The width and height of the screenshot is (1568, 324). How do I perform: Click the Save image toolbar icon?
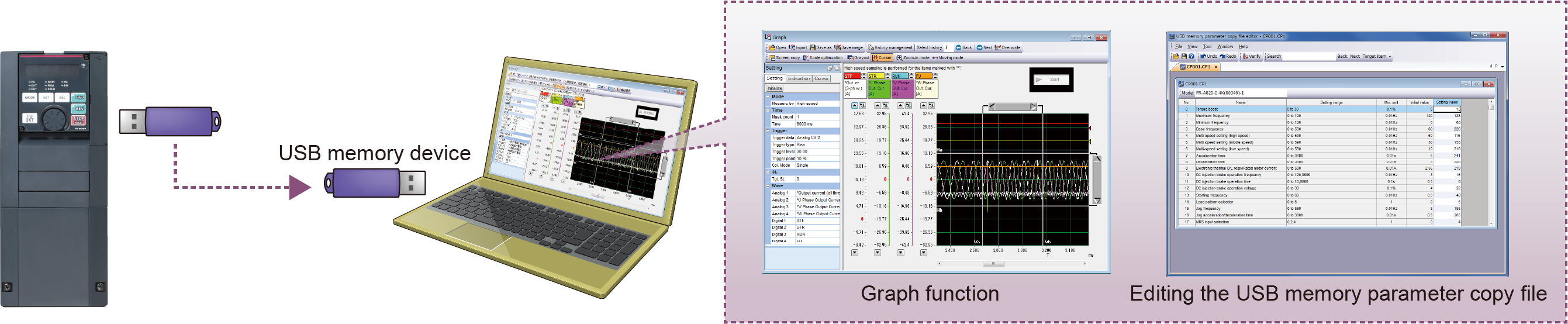click(838, 47)
